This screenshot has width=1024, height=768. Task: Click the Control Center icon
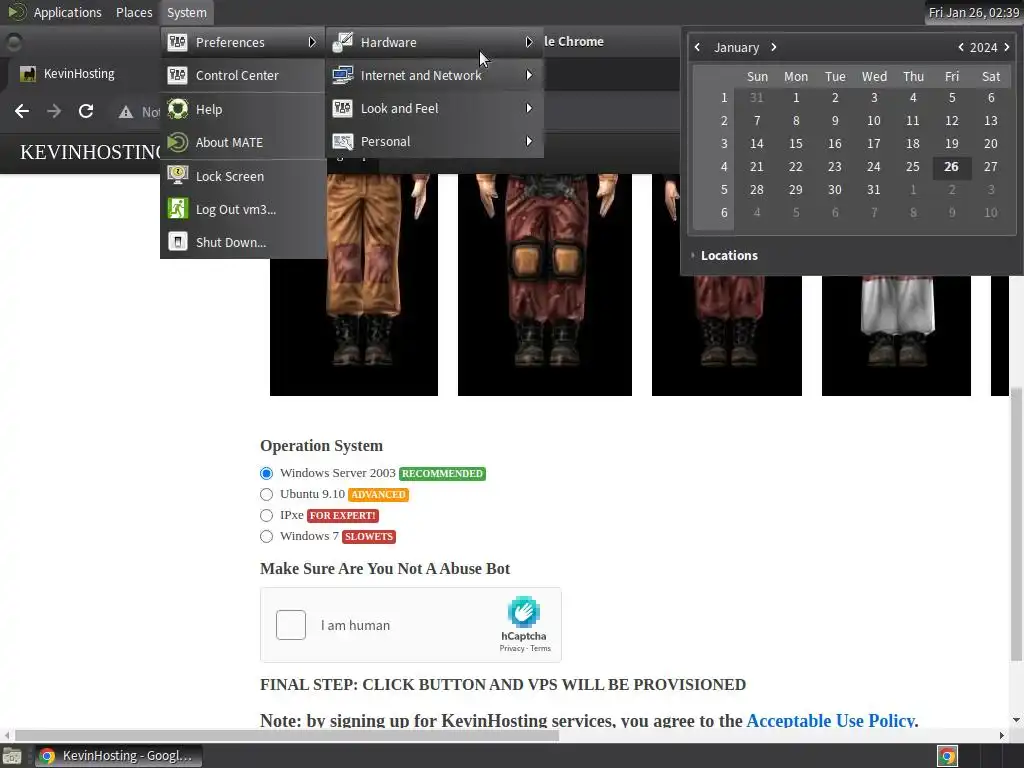click(178, 76)
